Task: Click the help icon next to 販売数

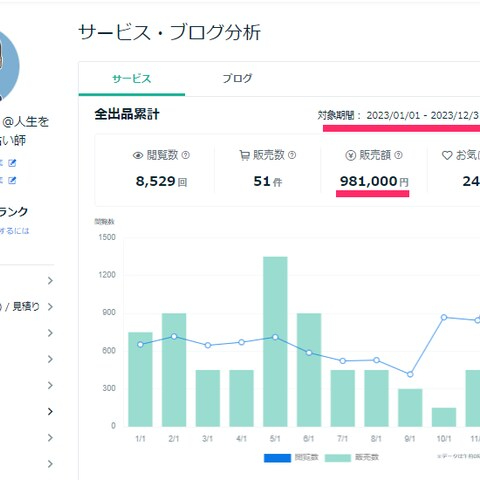Action: coord(292,155)
